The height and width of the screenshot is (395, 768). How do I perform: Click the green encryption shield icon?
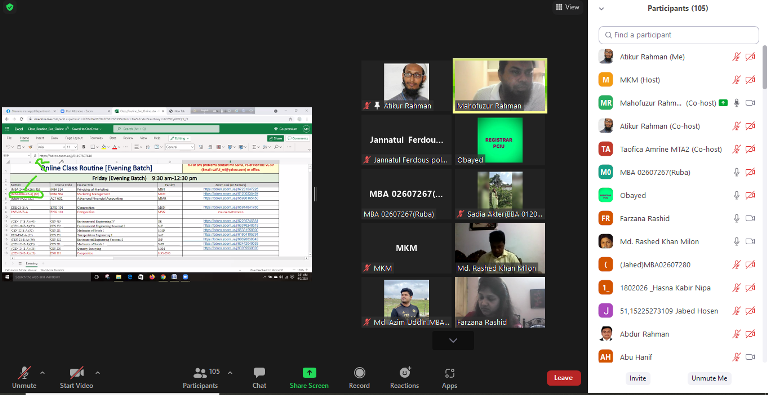[9, 7]
